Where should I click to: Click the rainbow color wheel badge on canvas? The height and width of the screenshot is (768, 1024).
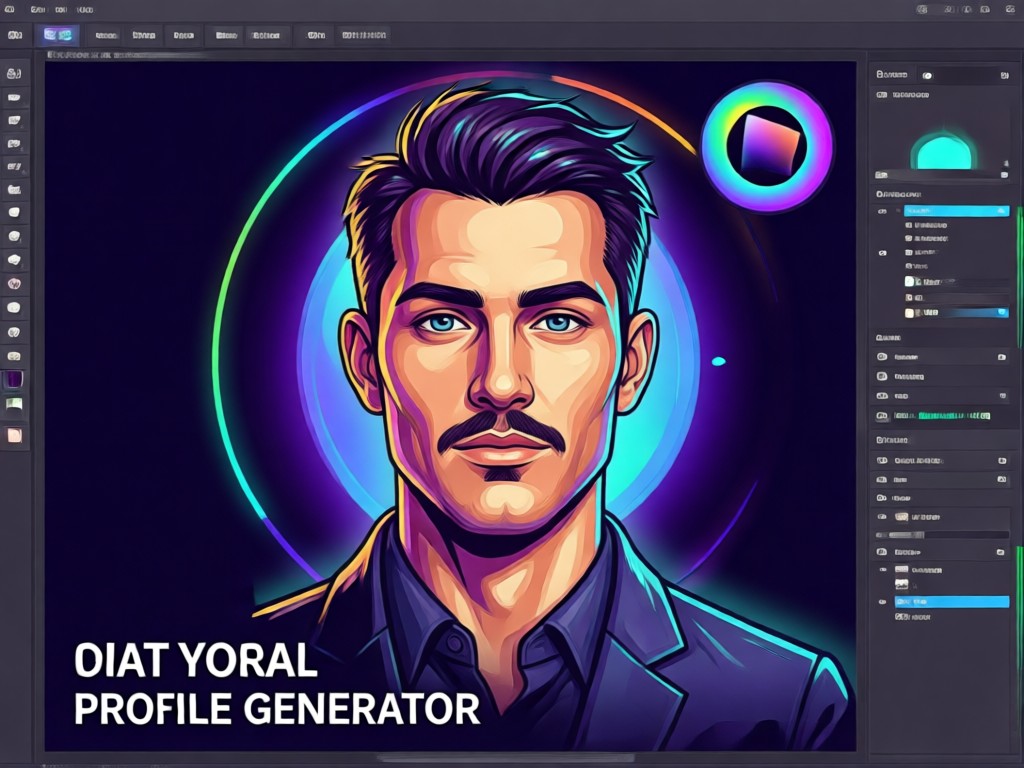[767, 146]
